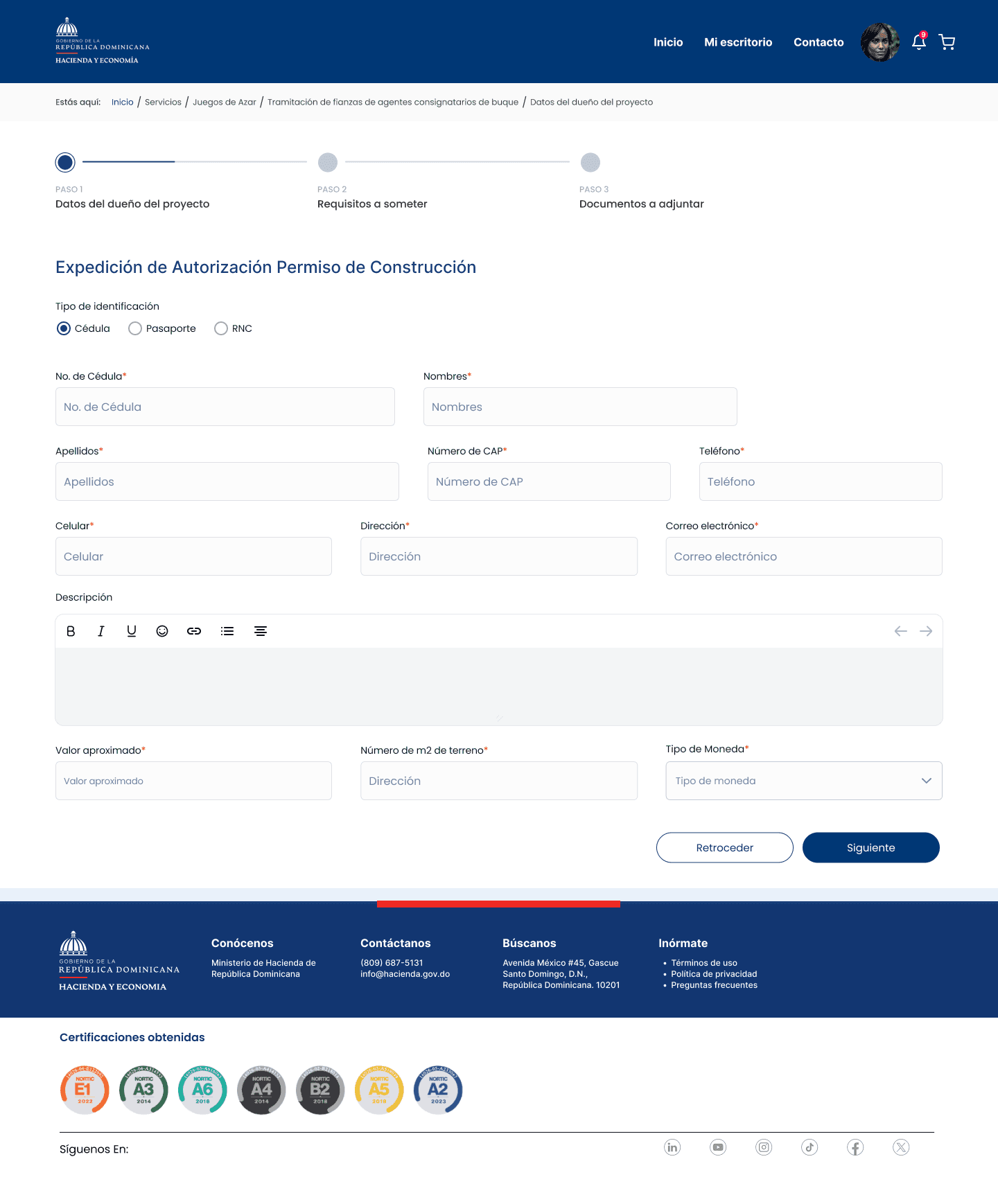Screen dimensions: 998x1204
Task: Click the bold formatting icon
Action: tap(71, 631)
